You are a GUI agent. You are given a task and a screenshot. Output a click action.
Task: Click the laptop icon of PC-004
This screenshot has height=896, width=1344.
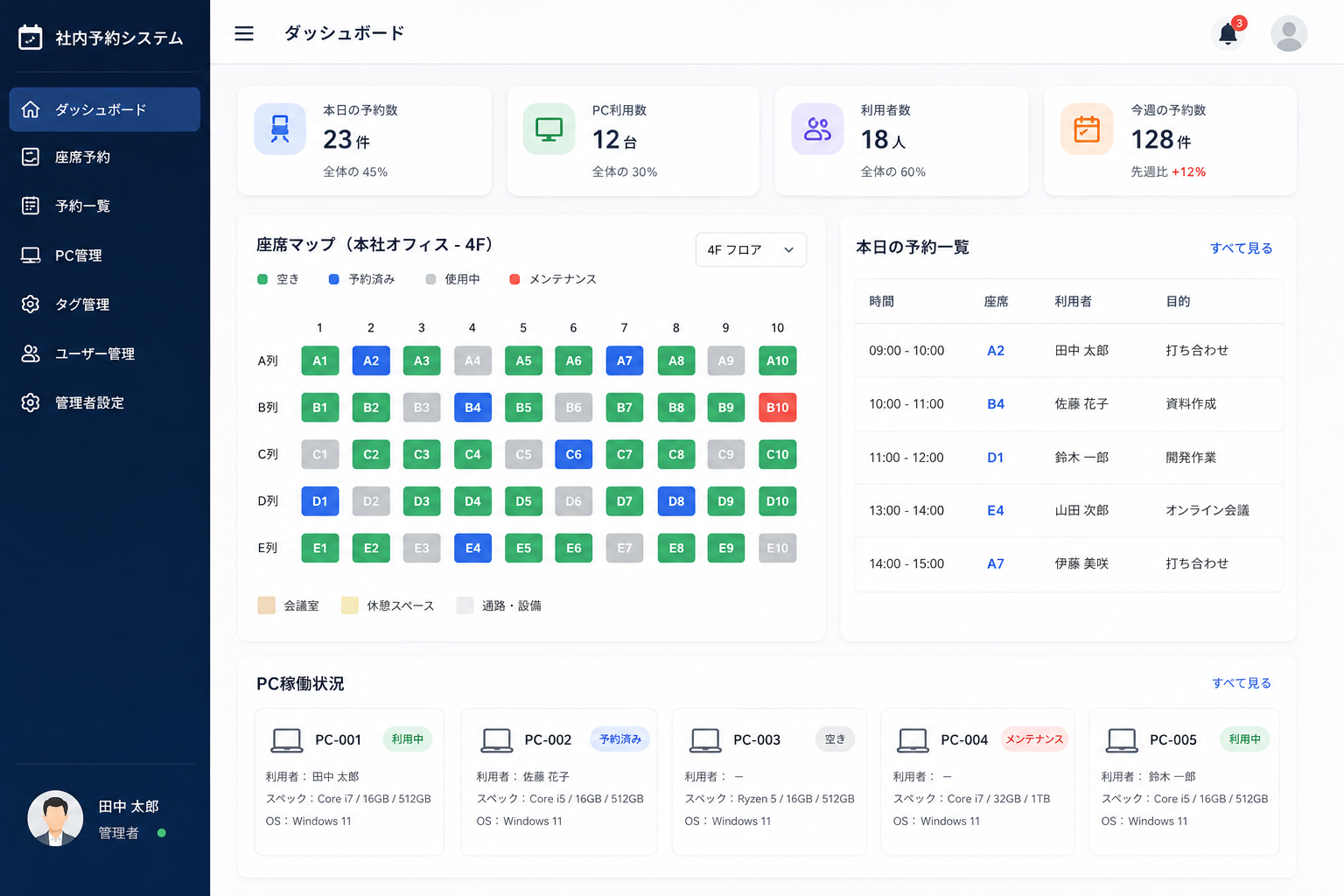point(913,740)
